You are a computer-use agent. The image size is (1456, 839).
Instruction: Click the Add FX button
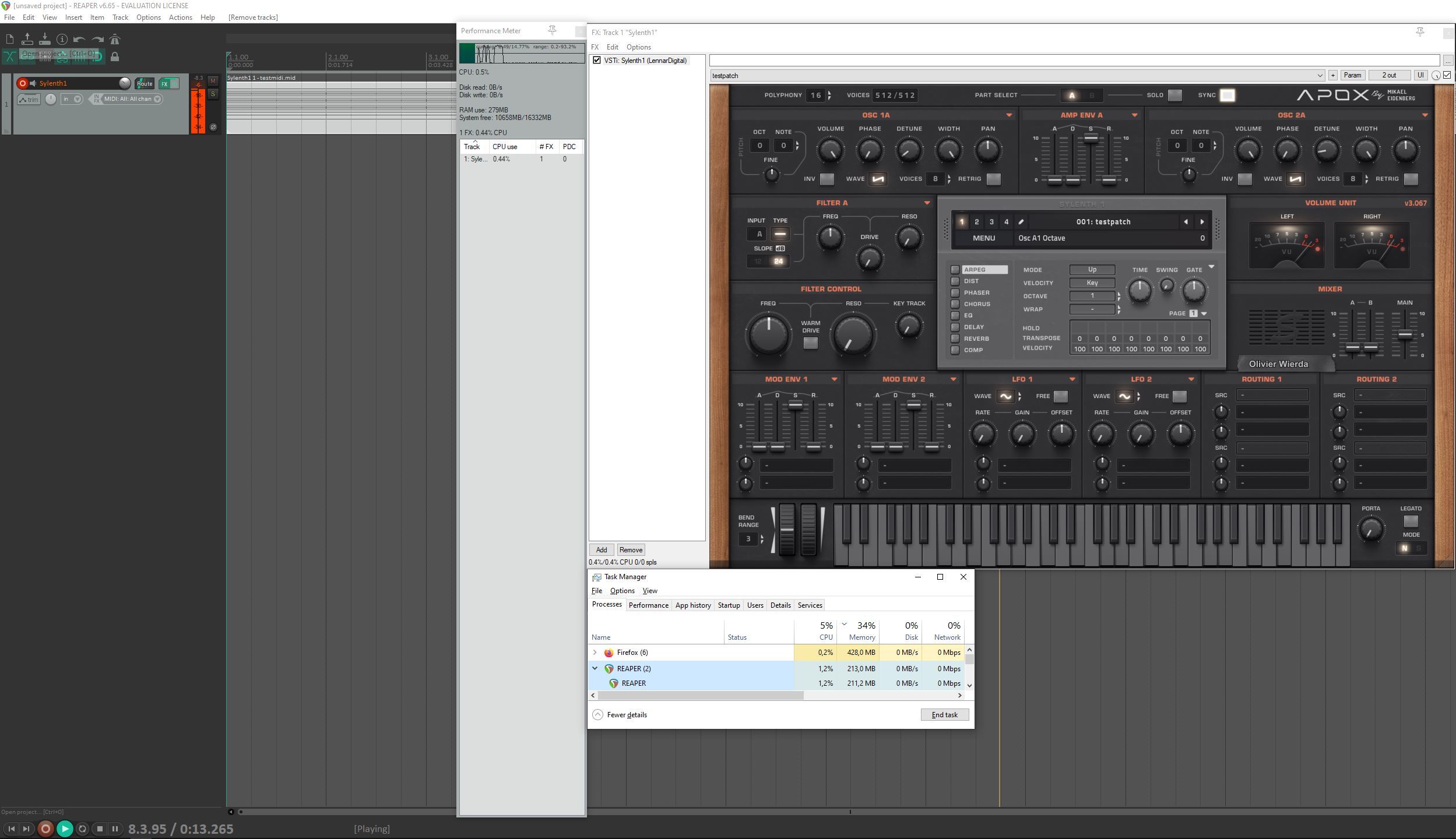[x=602, y=550]
